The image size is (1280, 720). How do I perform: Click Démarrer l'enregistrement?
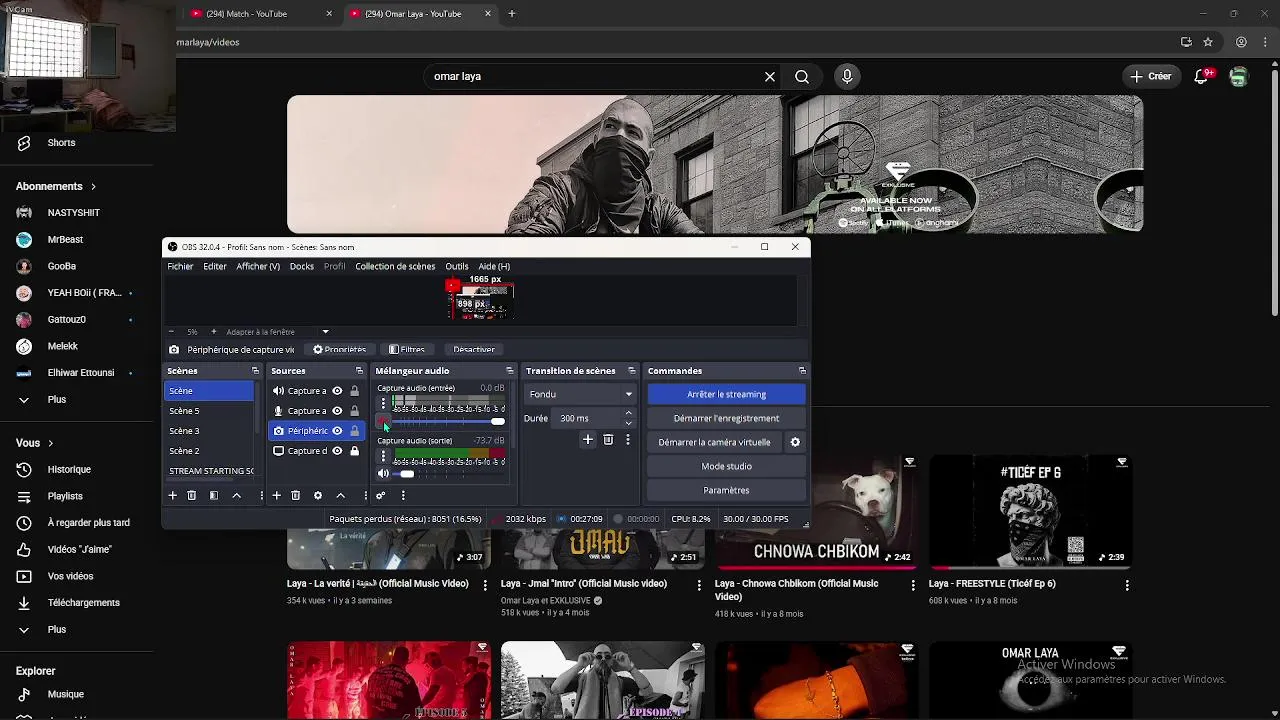click(726, 418)
